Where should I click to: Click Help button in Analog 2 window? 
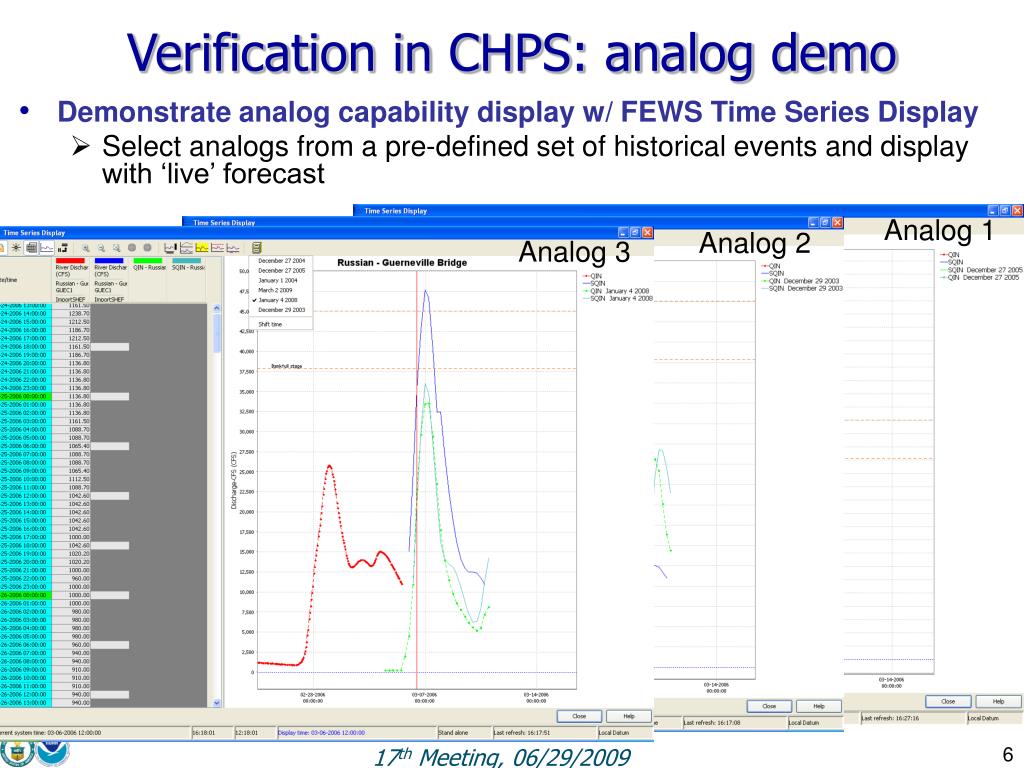(819, 706)
